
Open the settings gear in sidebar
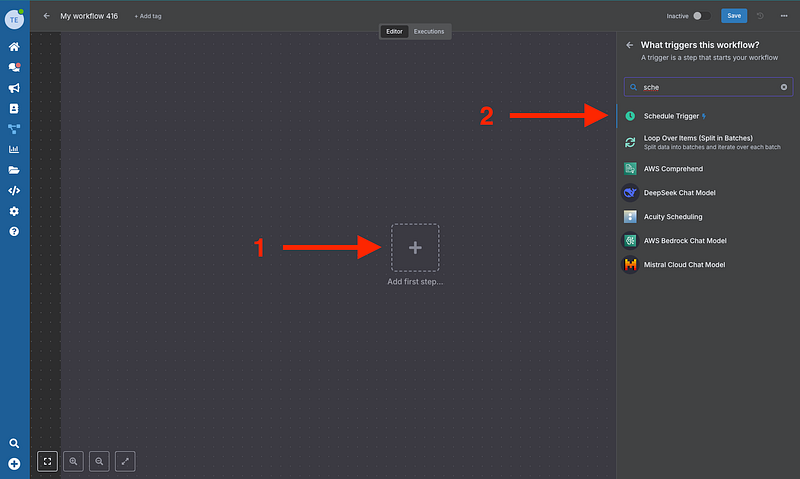[x=14, y=211]
